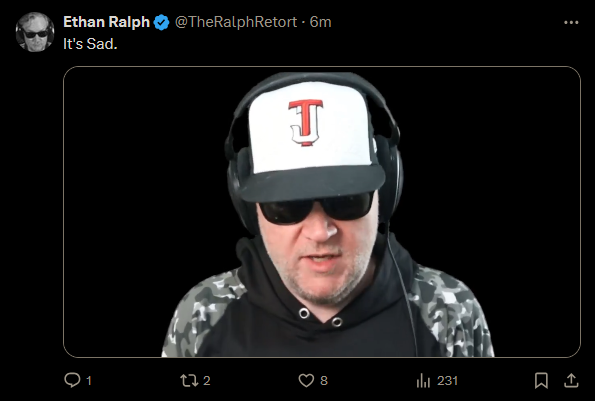The image size is (595, 401).
Task: Open the attached video of man in cap
Action: (x=322, y=212)
